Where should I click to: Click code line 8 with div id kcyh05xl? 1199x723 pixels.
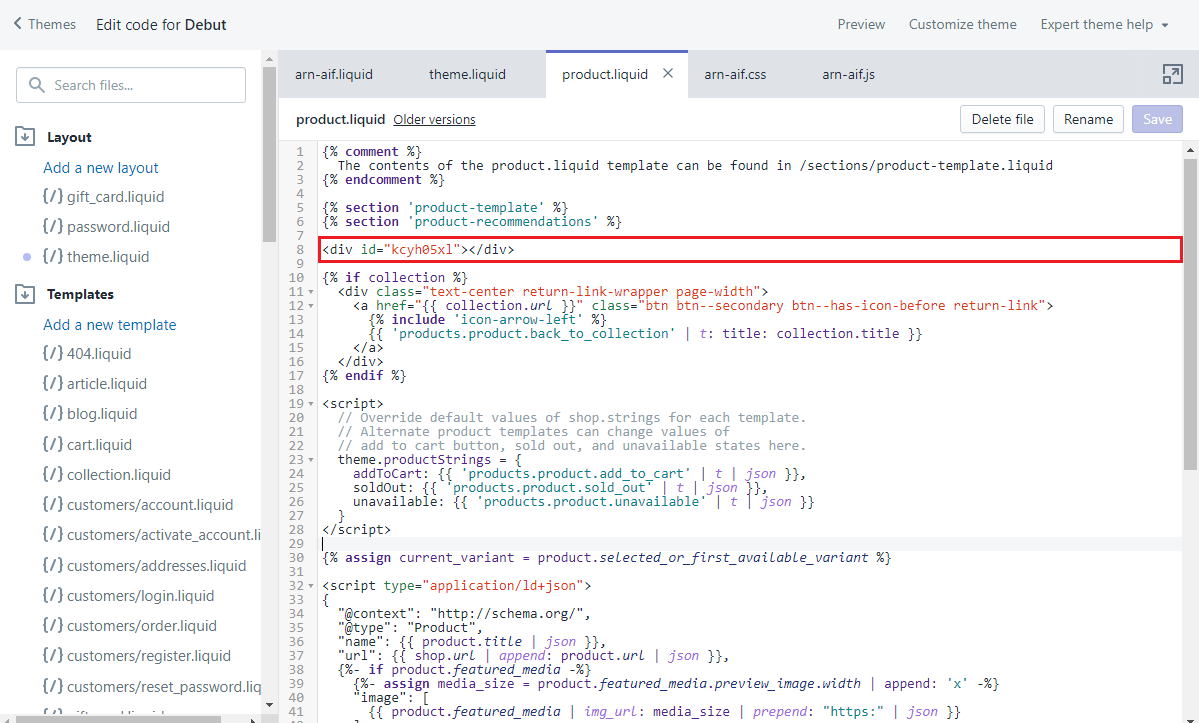pos(750,250)
